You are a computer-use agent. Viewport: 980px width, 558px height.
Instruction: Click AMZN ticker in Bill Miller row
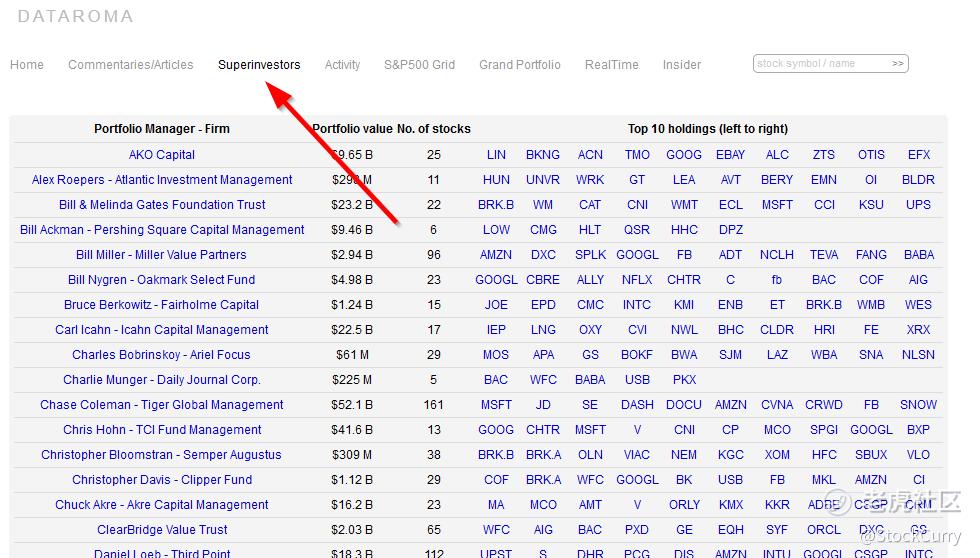496,255
